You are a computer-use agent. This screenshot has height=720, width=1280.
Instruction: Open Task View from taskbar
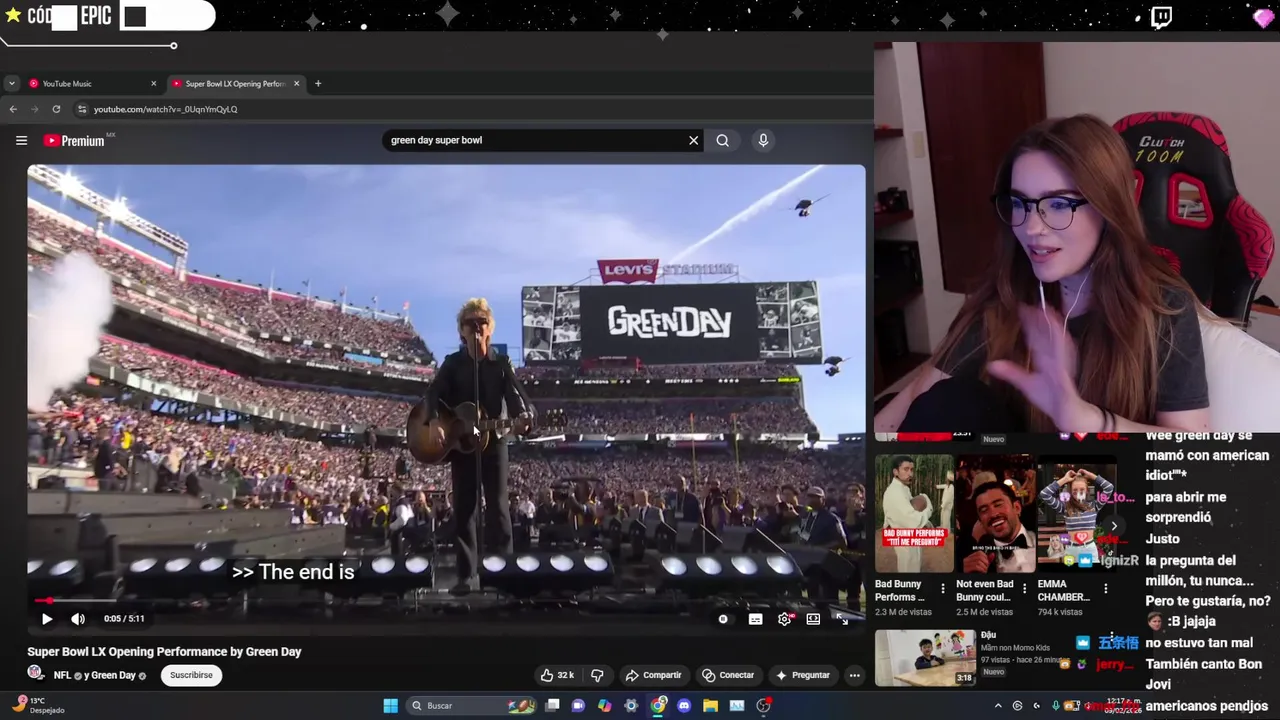pos(552,706)
